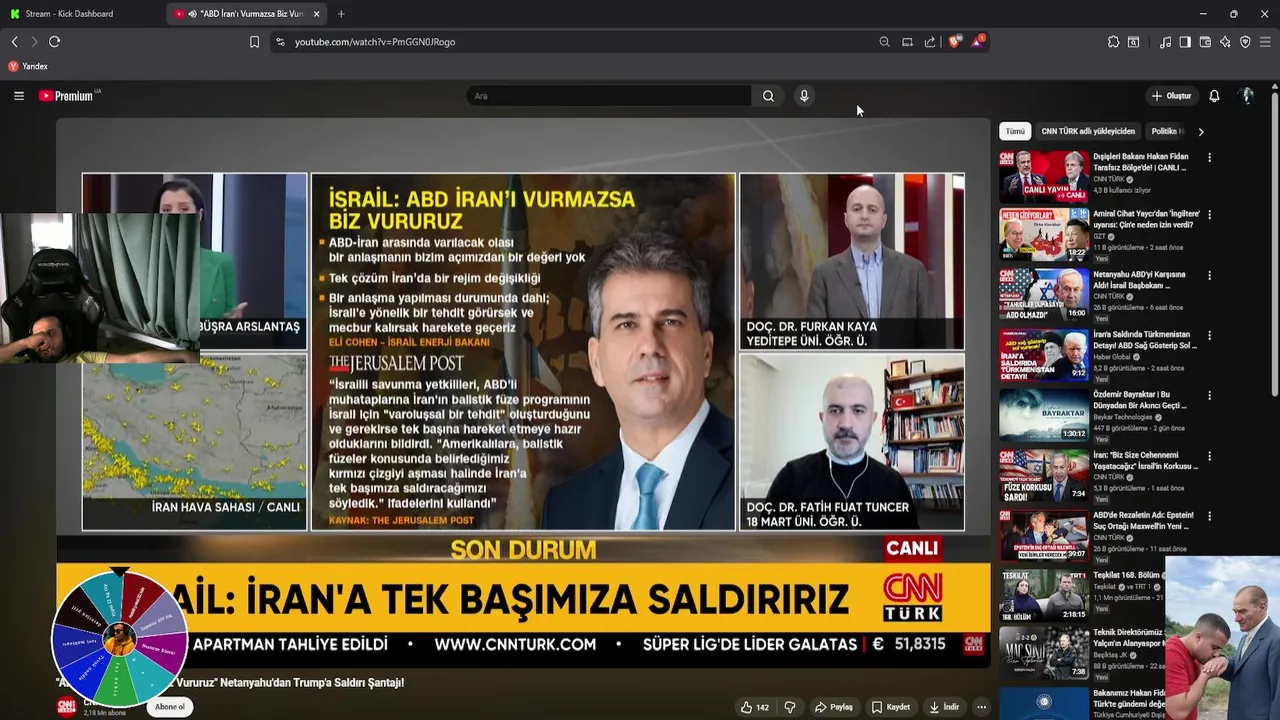Go forward with browser forward arrow
The width and height of the screenshot is (1280, 720).
point(33,42)
